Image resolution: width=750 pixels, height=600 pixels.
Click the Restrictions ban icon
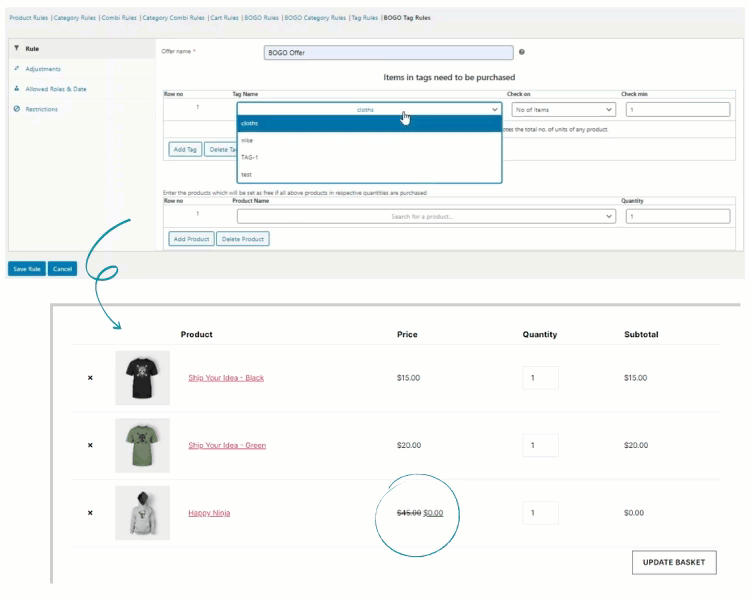click(17, 109)
